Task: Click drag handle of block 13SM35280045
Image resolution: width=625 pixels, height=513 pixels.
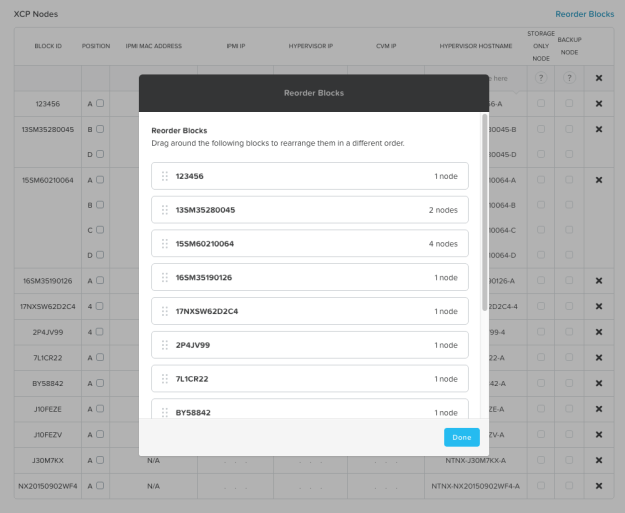Action: click(165, 210)
